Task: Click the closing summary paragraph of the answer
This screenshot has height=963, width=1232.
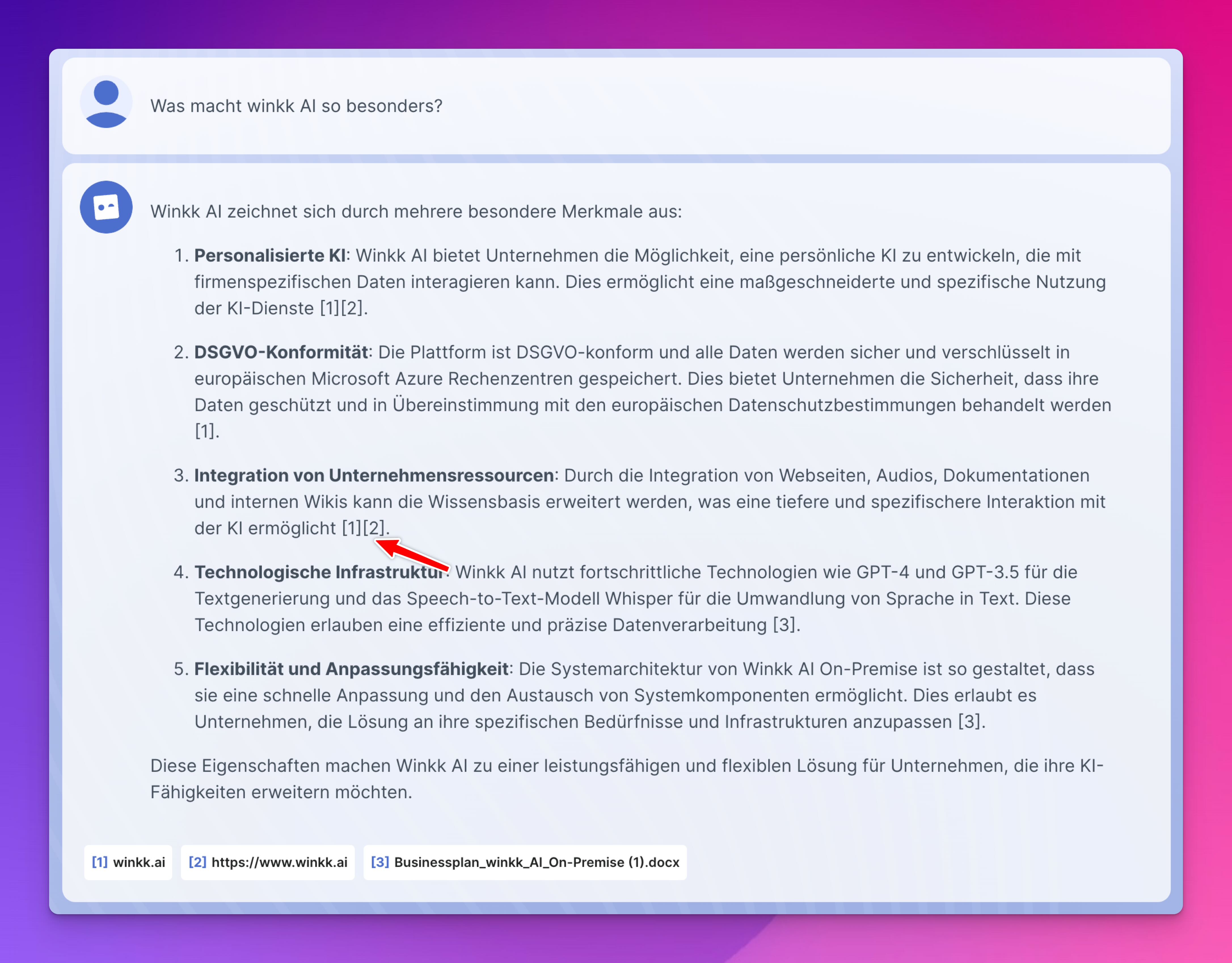Action: point(621,778)
